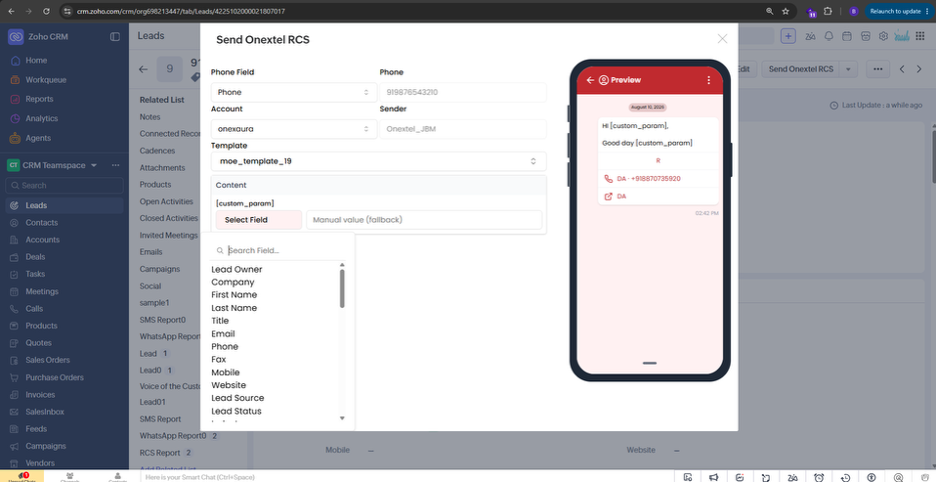Image resolution: width=936 pixels, height=482 pixels.
Task: Select First Name from field list
Action: [234, 295]
